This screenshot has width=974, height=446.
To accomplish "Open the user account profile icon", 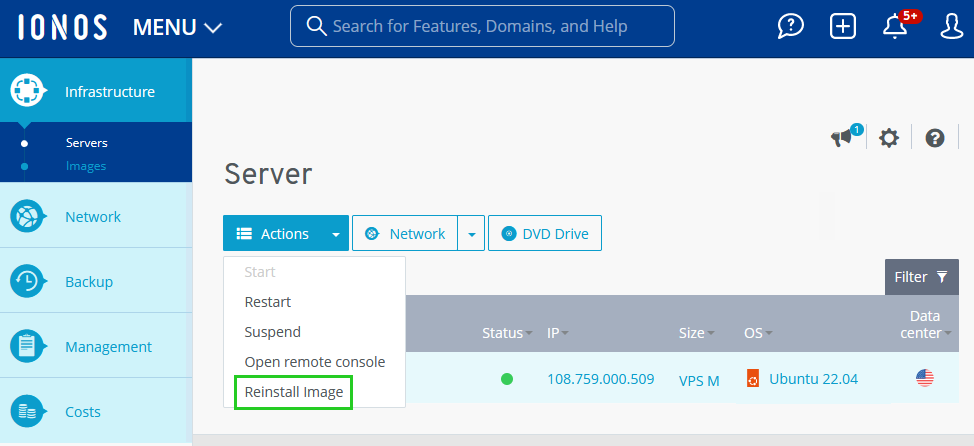I will tap(953, 27).
